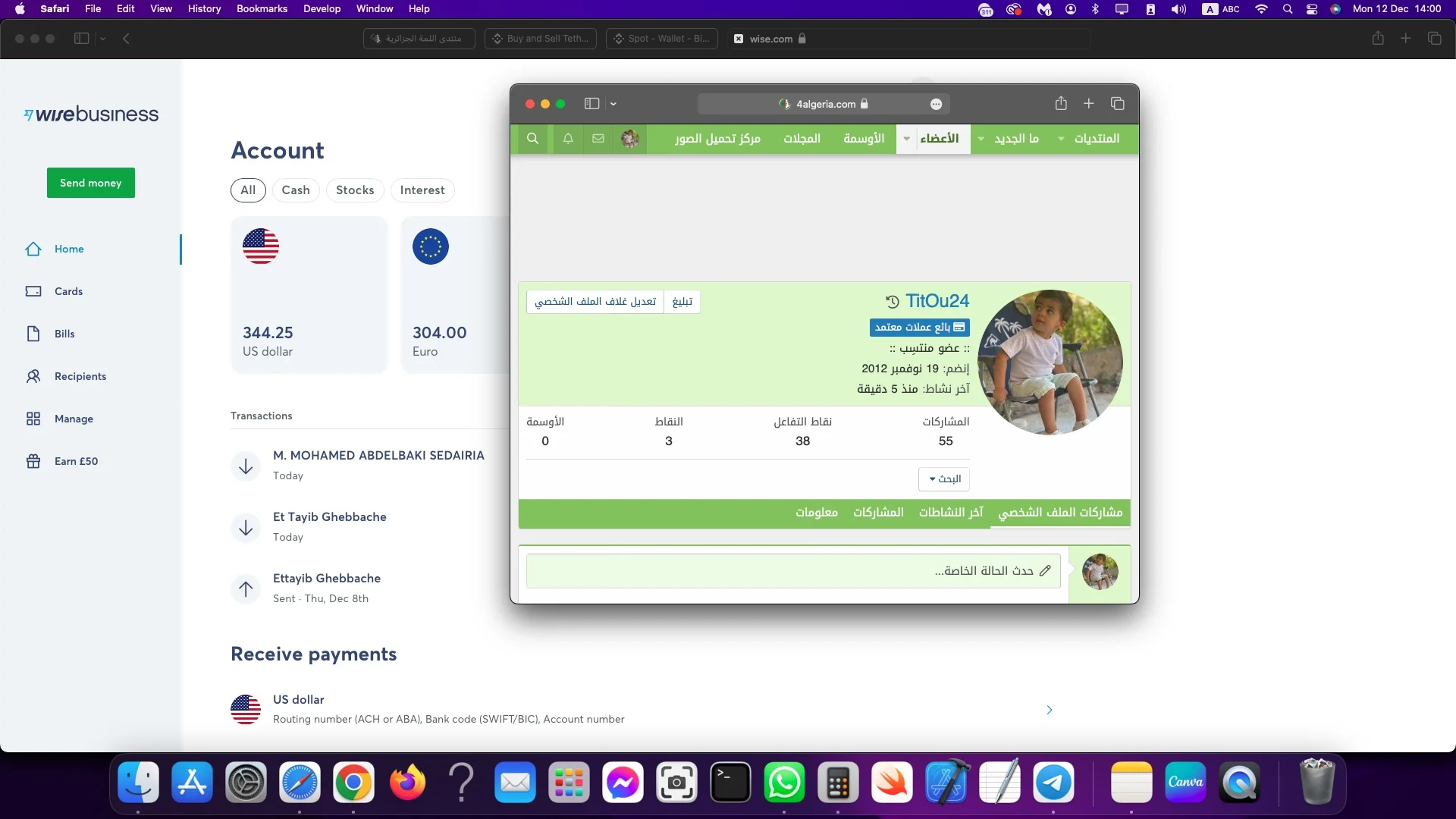Open Recipients in the Wise sidebar

pyautogui.click(x=80, y=376)
